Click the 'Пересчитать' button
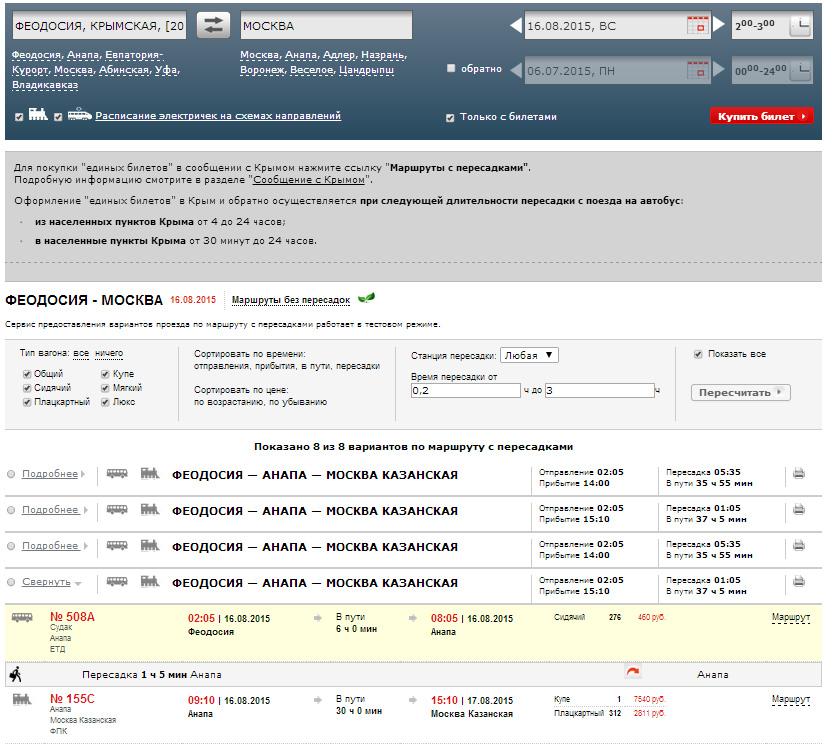833x745 pixels. click(x=740, y=393)
